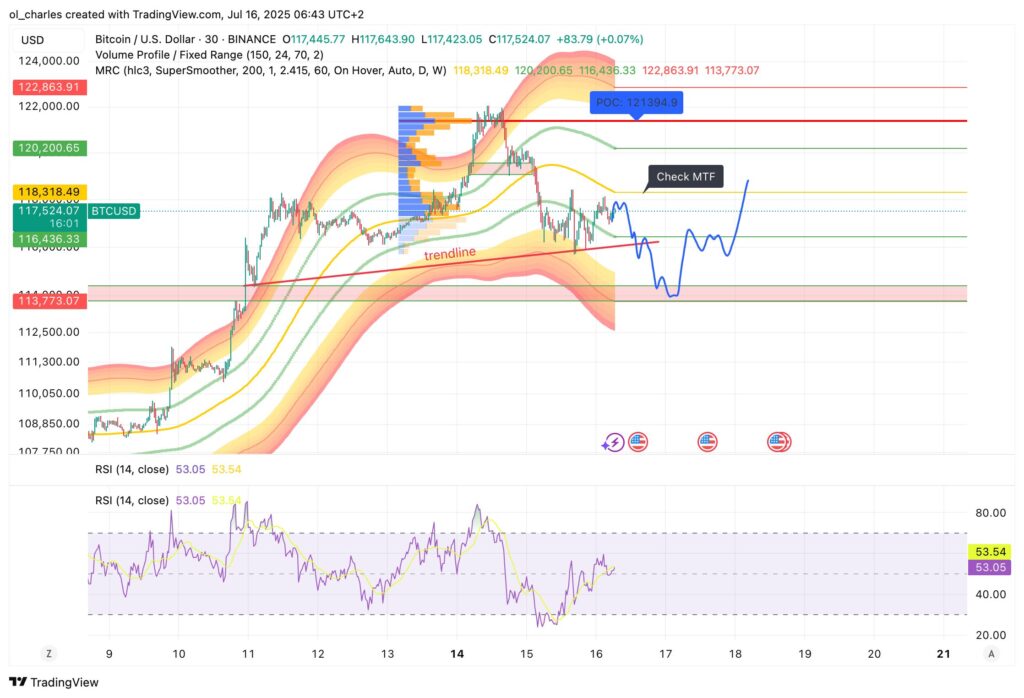The width and height of the screenshot is (1024, 698).
Task: Select the bolded 14 date on the time axis
Action: (x=458, y=653)
